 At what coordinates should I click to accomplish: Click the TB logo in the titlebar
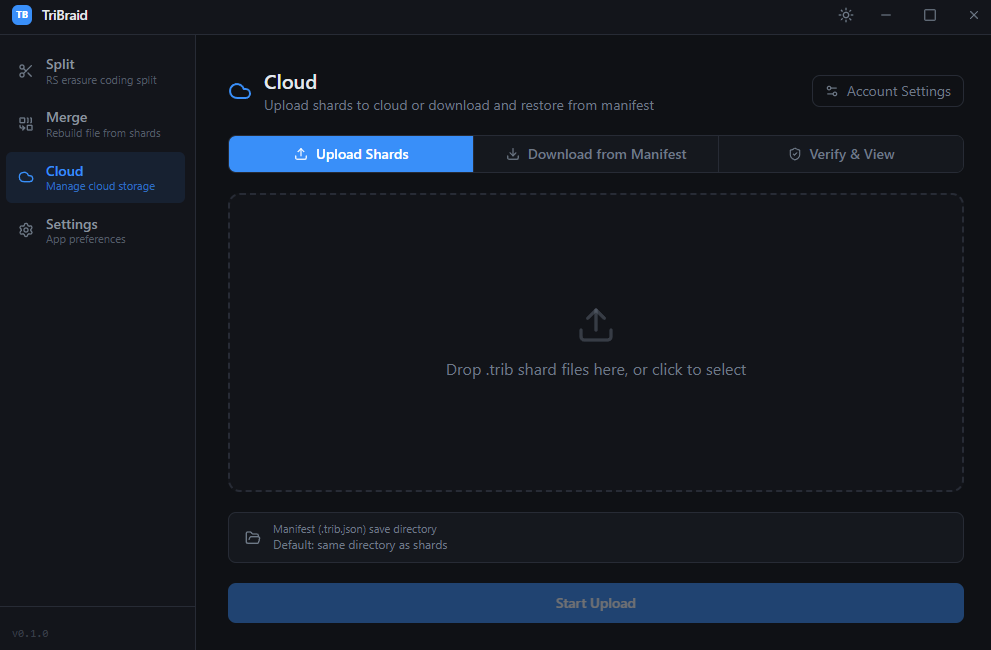[20, 15]
